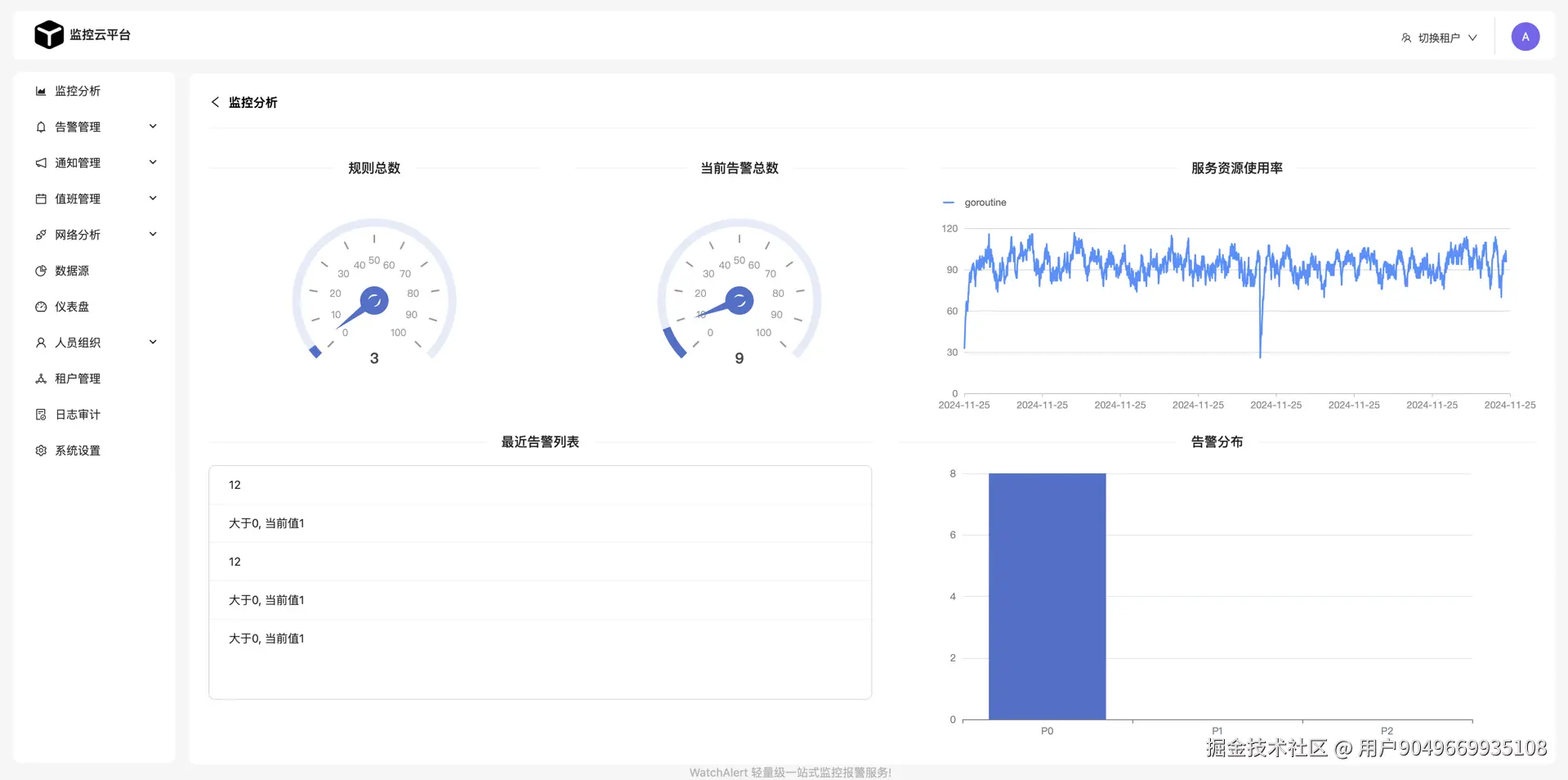Click the value 9 under 当前告警总数 gauge
The image size is (1568, 780).
(x=739, y=358)
